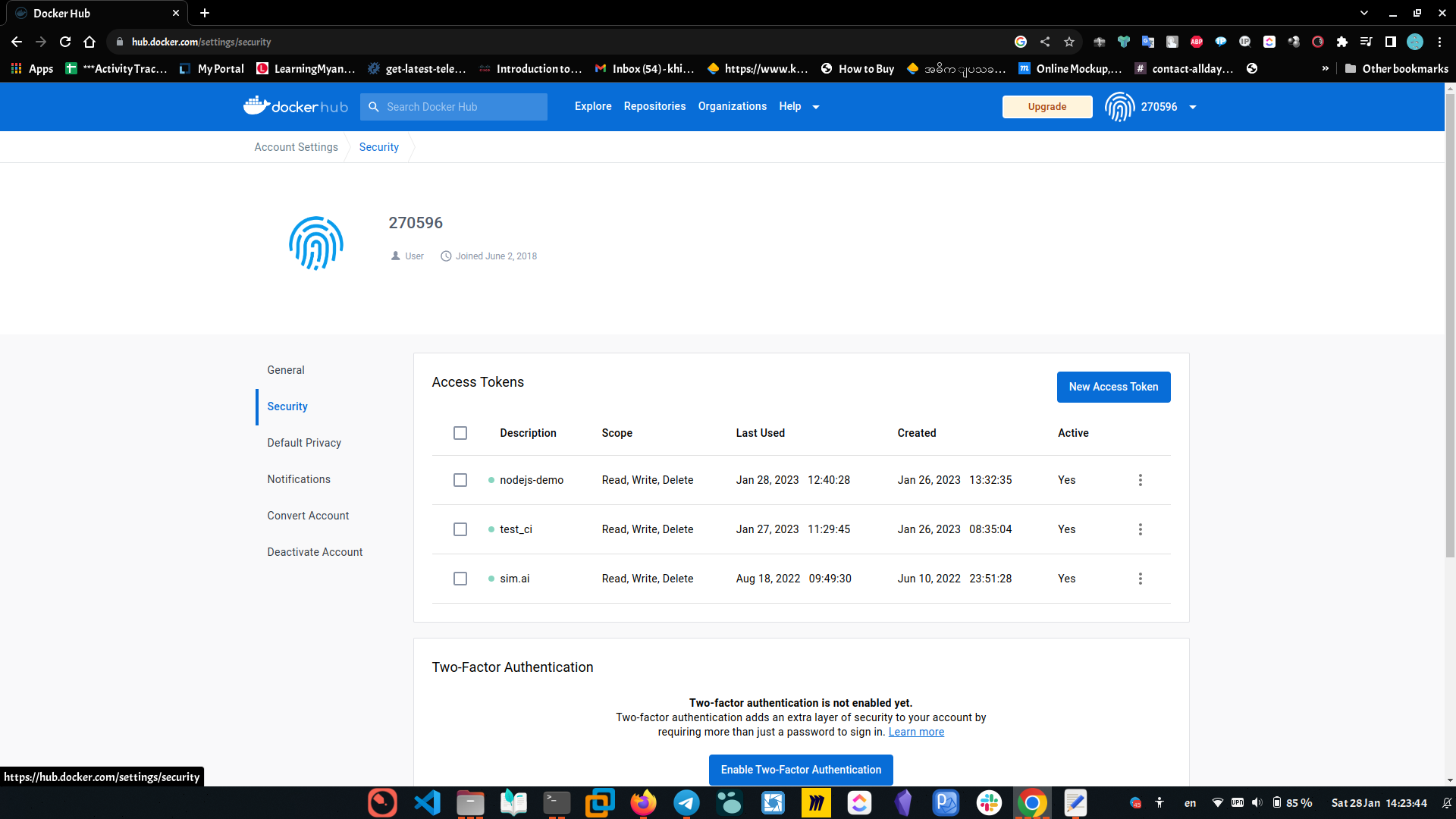
Task: Follow the Learn more link
Action: (916, 732)
